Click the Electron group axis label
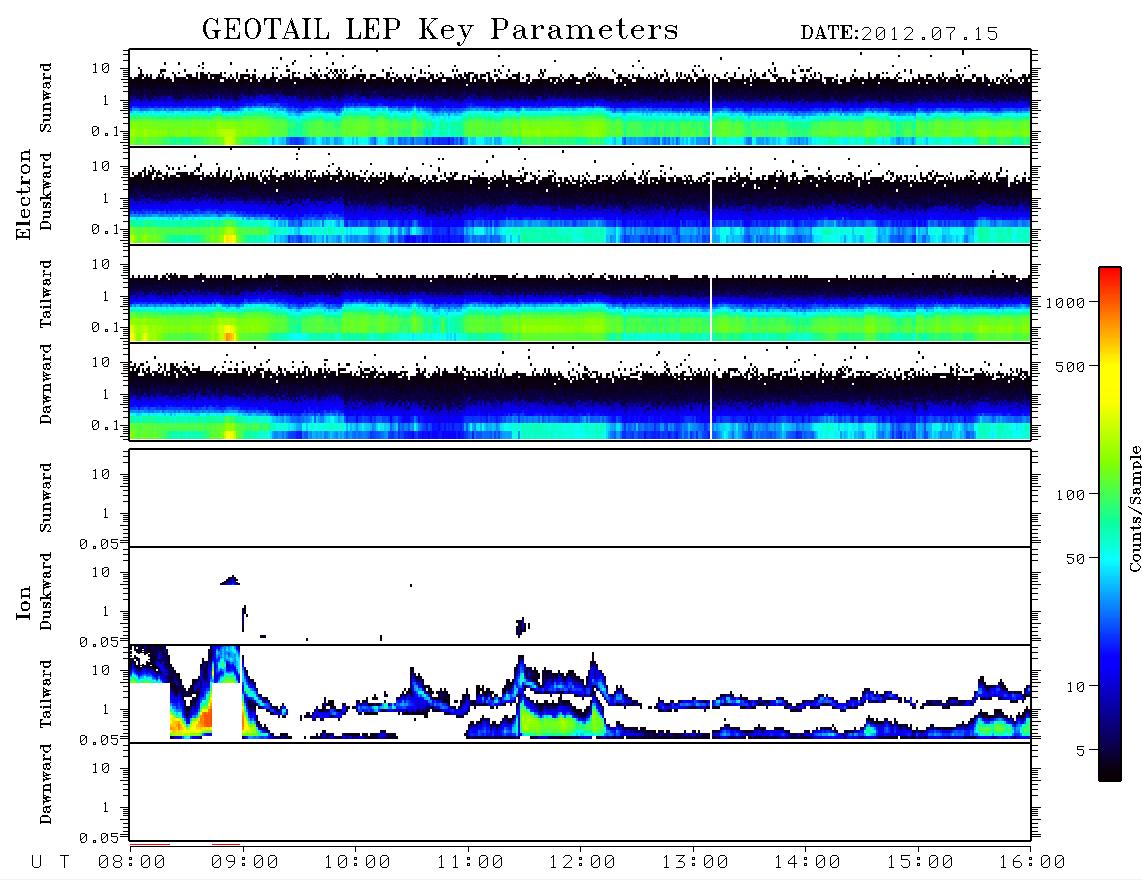The width and height of the screenshot is (1142, 880). [23, 194]
